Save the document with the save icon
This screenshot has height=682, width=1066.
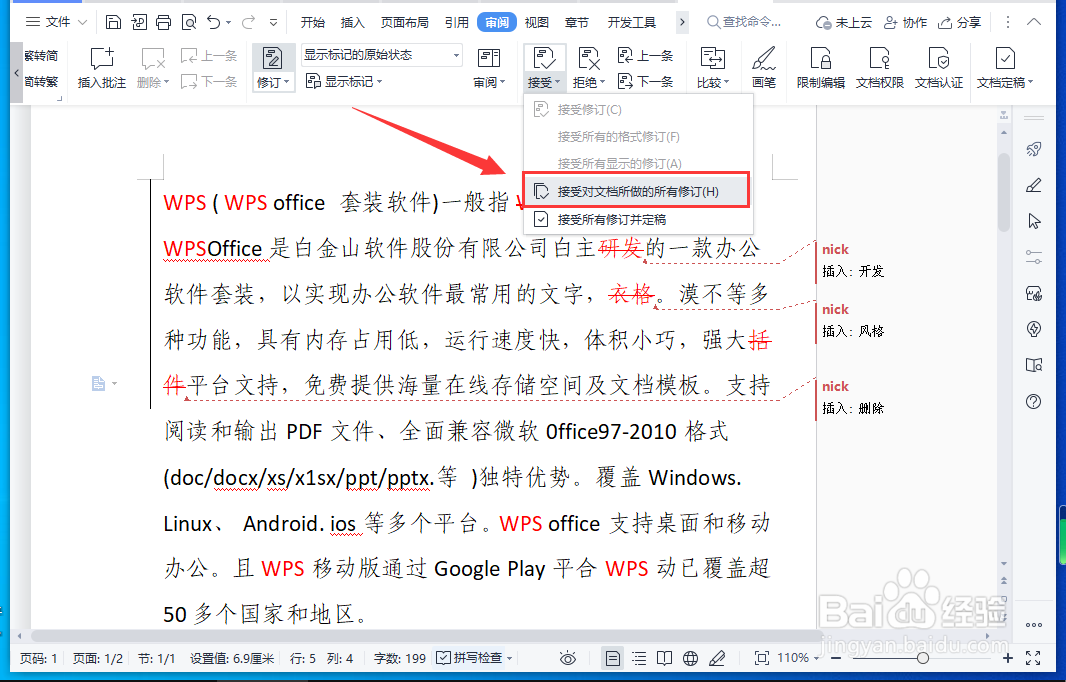tap(114, 22)
